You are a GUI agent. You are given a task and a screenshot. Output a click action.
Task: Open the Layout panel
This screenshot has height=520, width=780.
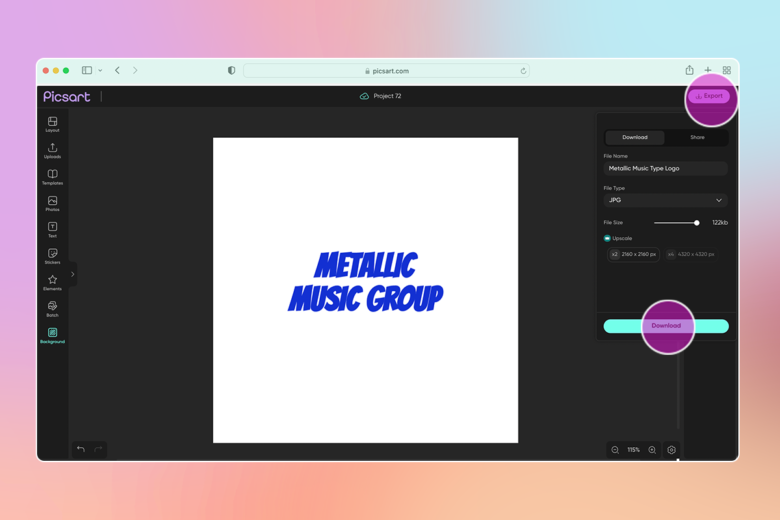[52, 124]
